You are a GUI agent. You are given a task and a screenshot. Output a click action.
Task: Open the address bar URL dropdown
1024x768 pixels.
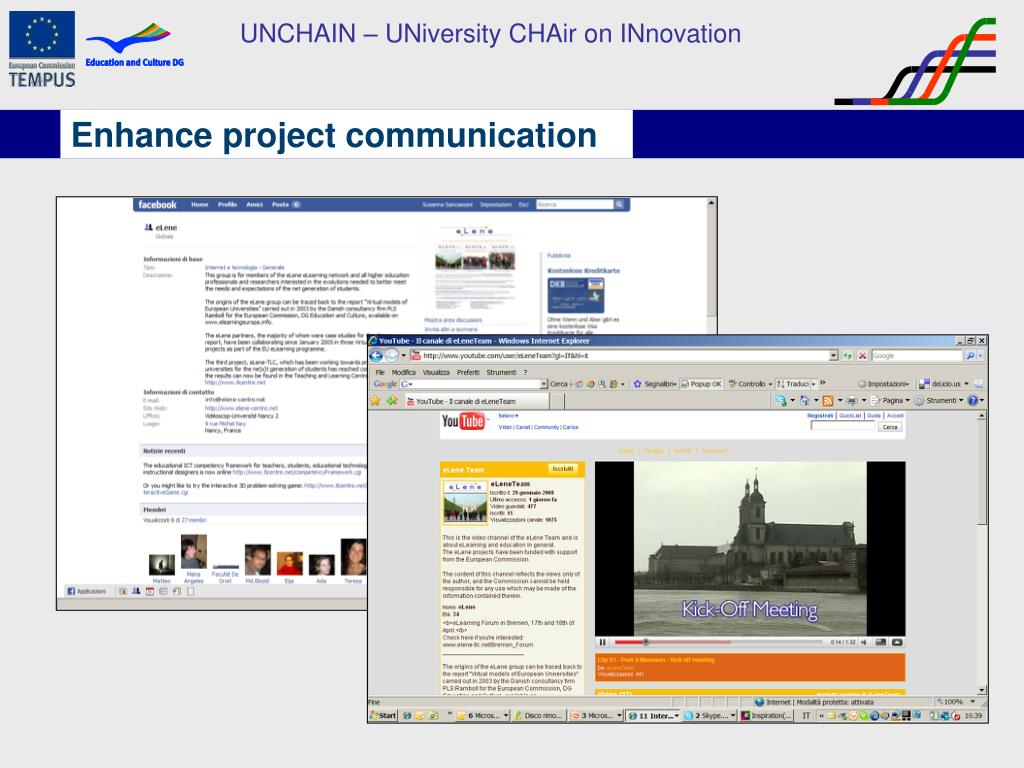[x=833, y=356]
